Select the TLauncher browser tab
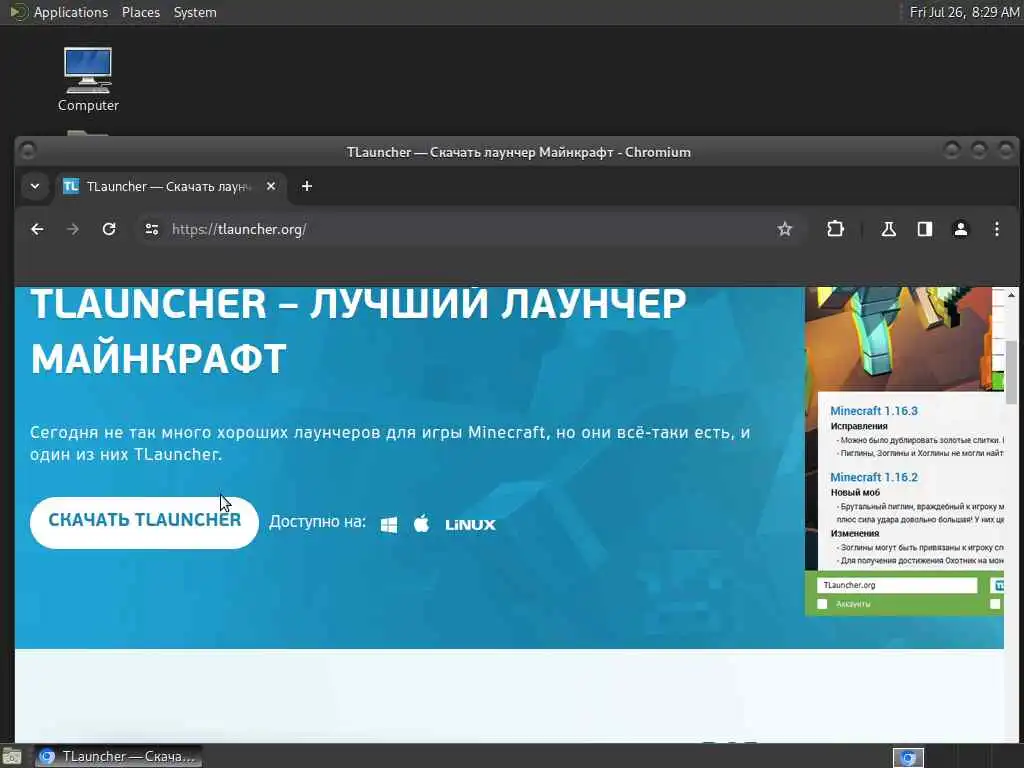Image resolution: width=1024 pixels, height=768 pixels. (x=170, y=186)
